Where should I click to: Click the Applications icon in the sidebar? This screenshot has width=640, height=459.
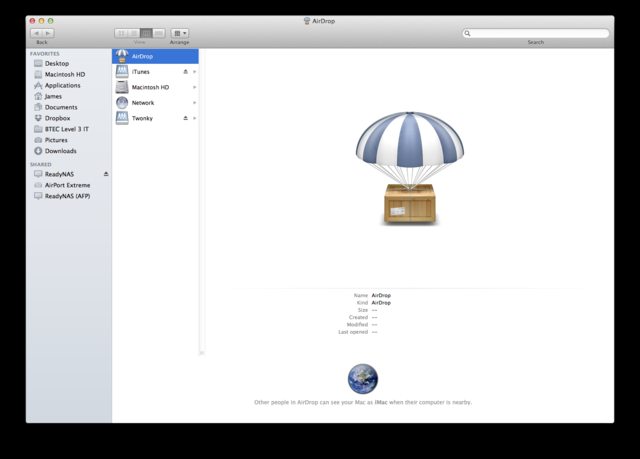point(38,85)
